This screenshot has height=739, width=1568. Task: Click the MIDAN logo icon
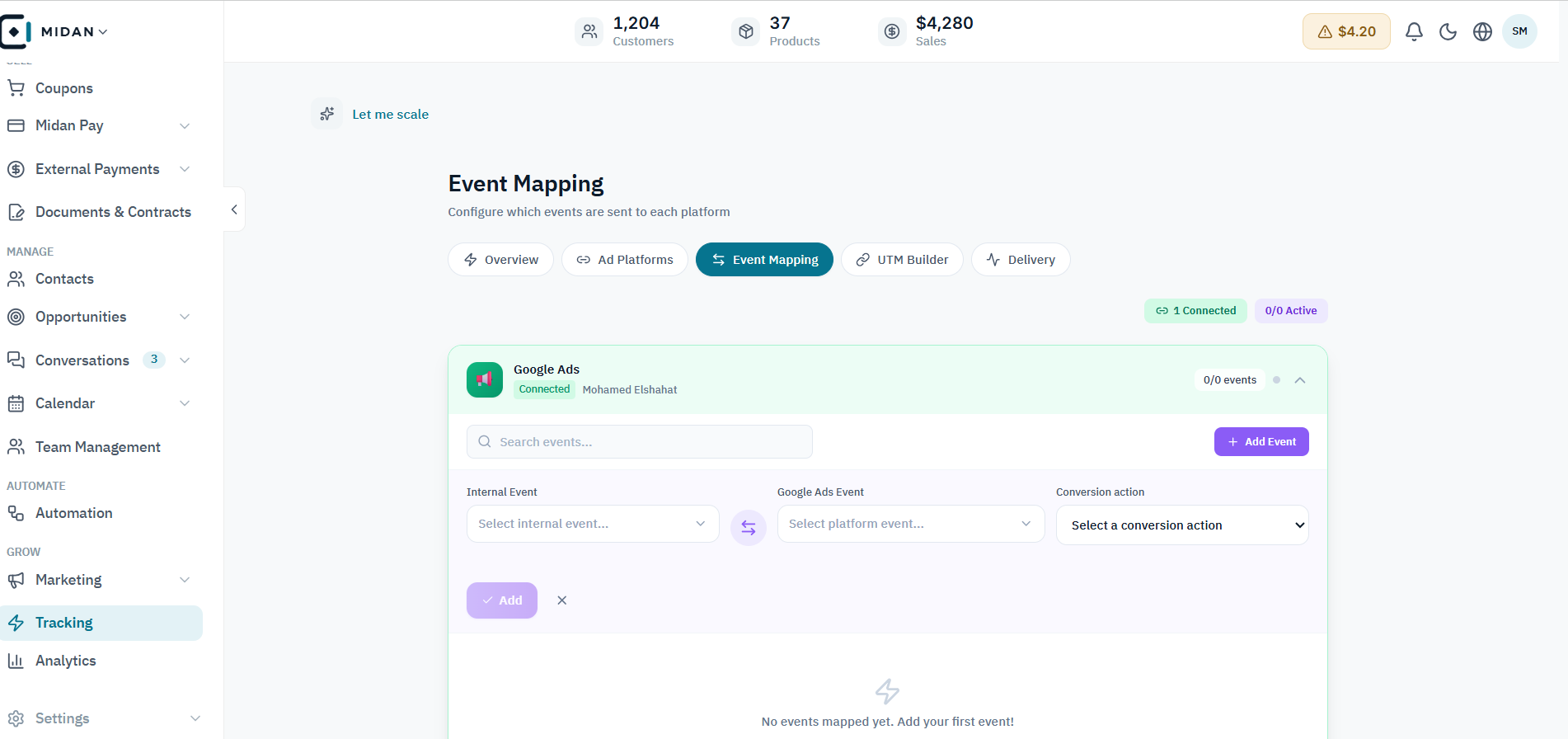(16, 31)
